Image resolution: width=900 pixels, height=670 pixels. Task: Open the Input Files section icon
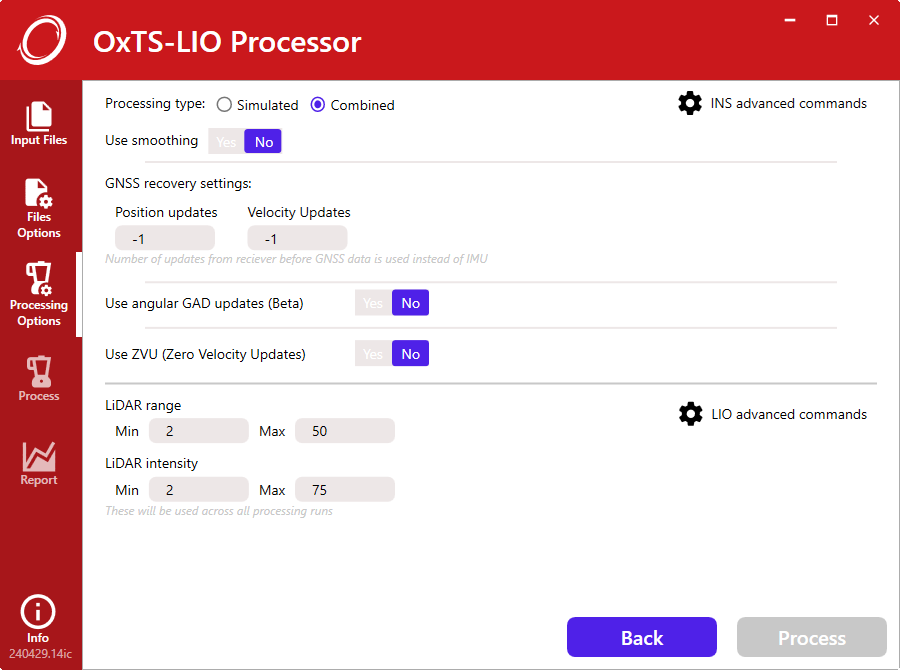38,115
